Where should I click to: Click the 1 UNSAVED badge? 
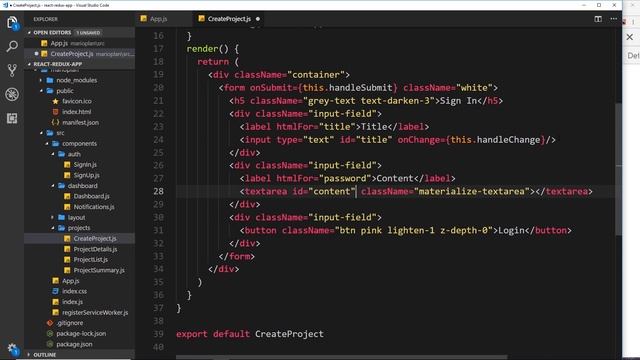88,33
